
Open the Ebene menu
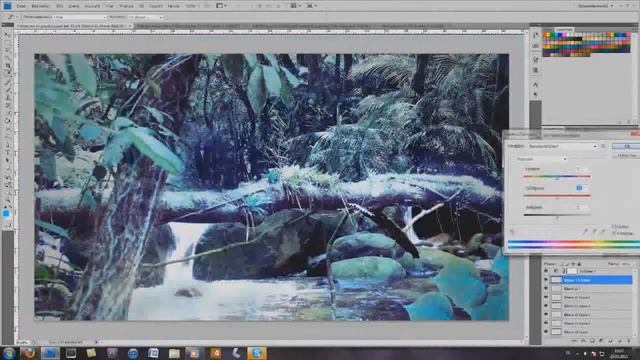(74, 6)
